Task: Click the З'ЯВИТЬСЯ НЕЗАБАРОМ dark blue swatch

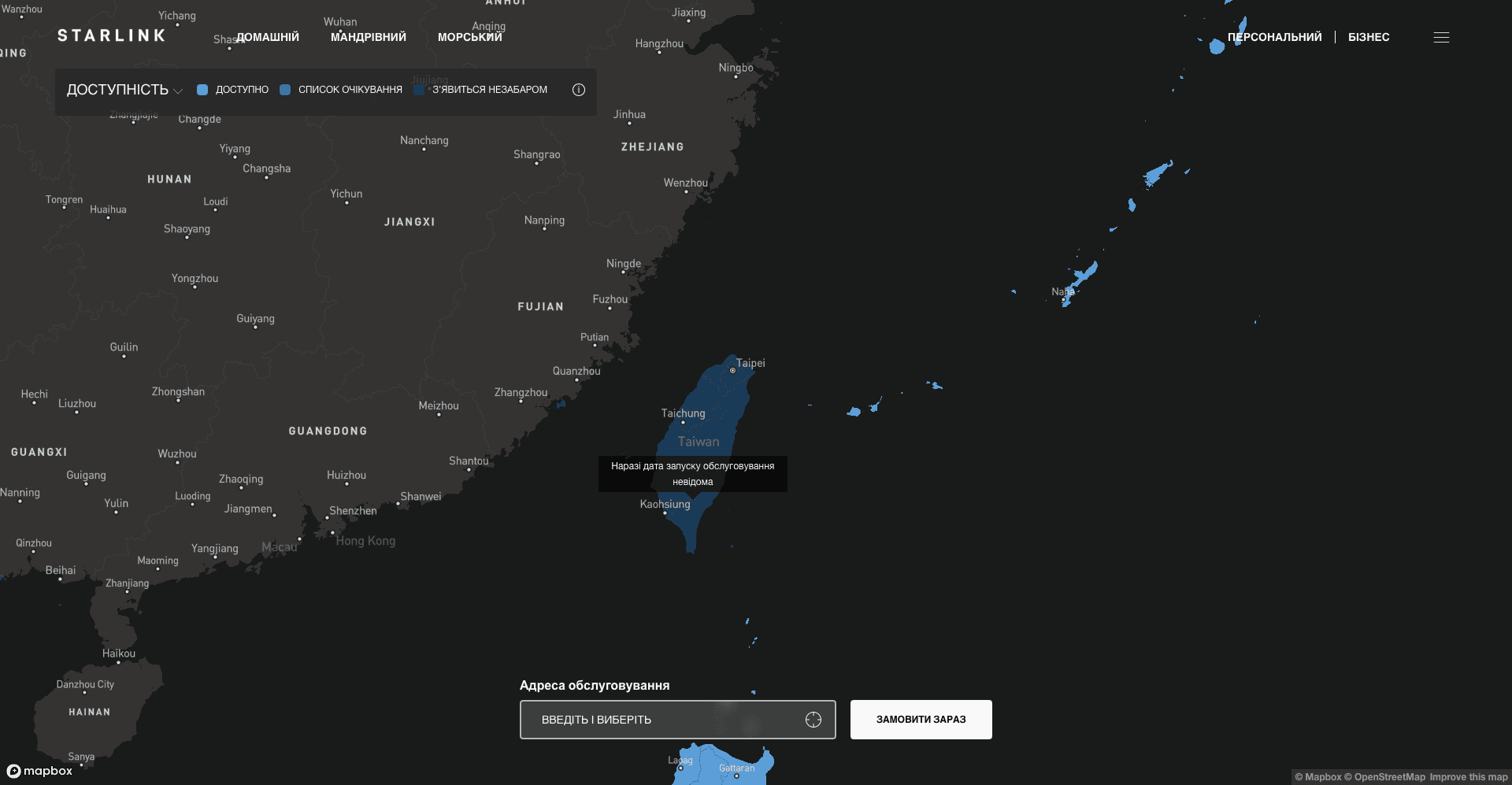Action: pyautogui.click(x=419, y=90)
